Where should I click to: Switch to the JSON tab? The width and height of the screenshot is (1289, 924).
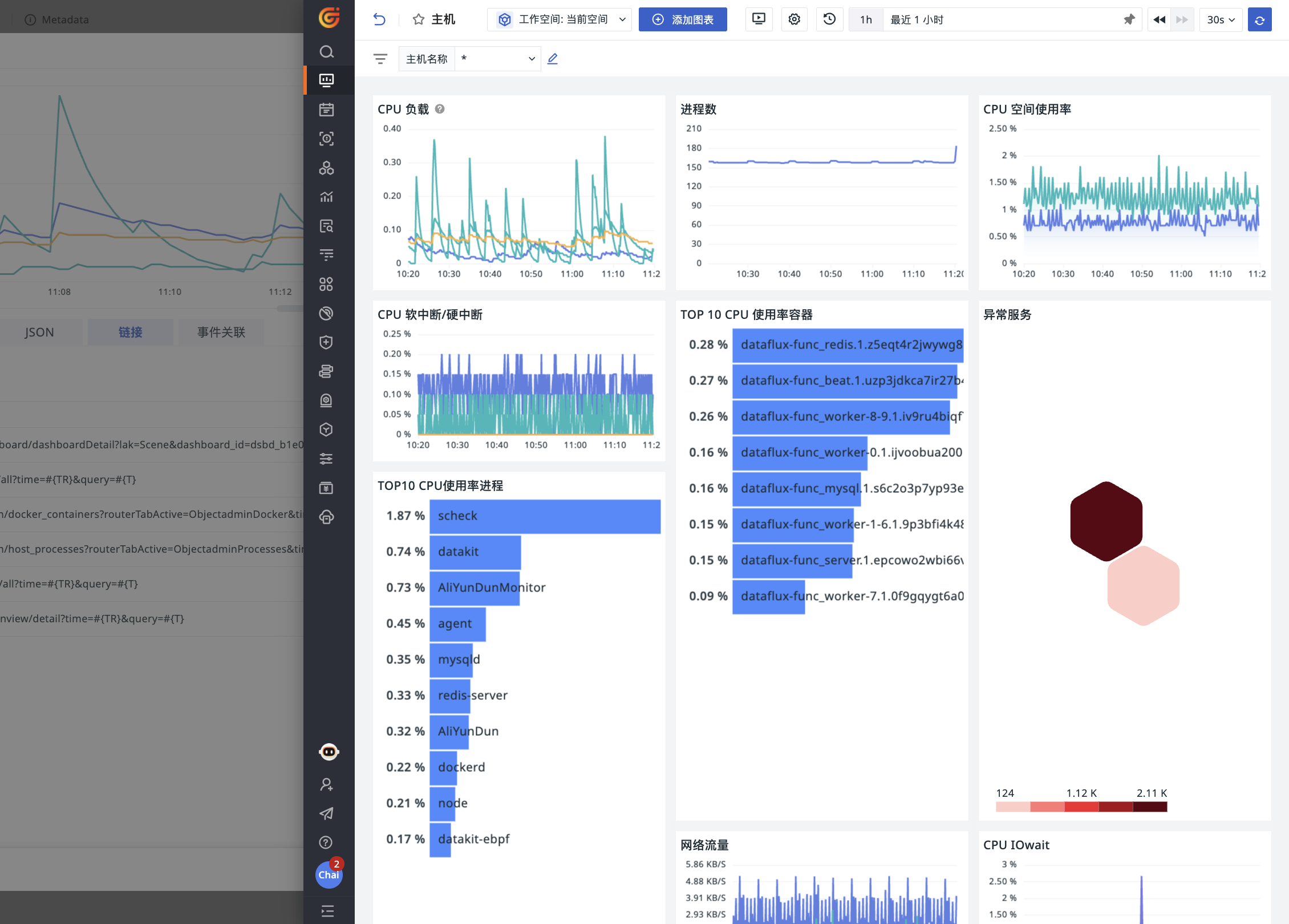(x=39, y=332)
